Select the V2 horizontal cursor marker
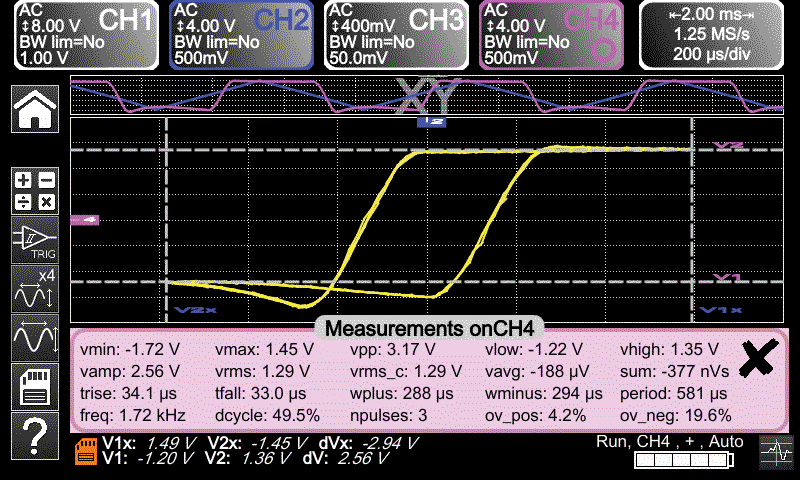The width and height of the screenshot is (800, 480). click(x=729, y=146)
